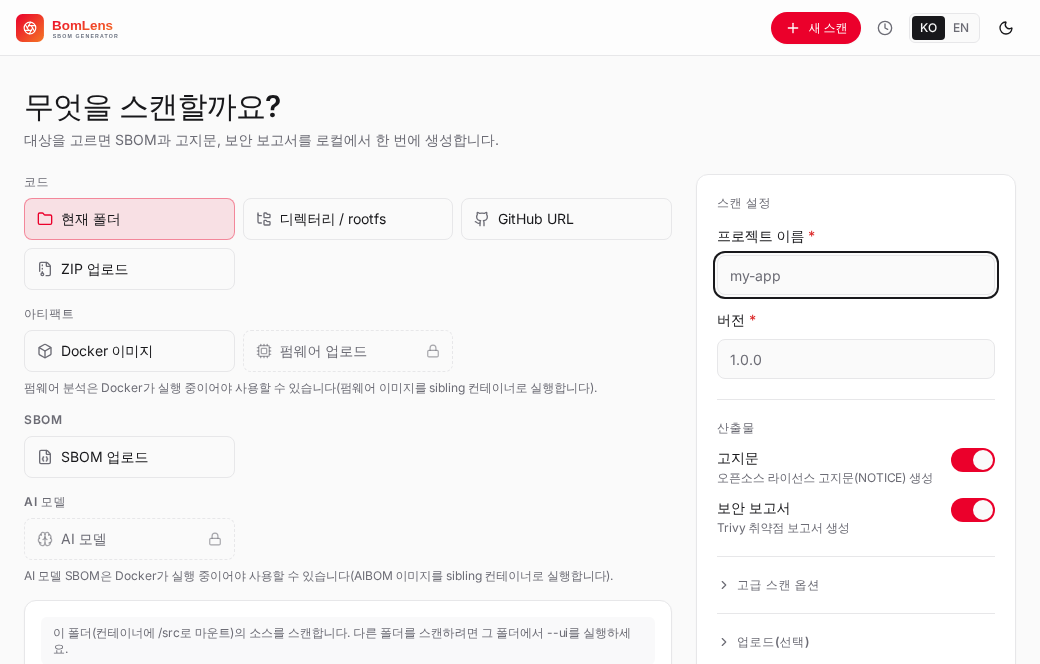1040x664 pixels.
Task: Click the brain icon in AI 모델
Action: coord(45,539)
